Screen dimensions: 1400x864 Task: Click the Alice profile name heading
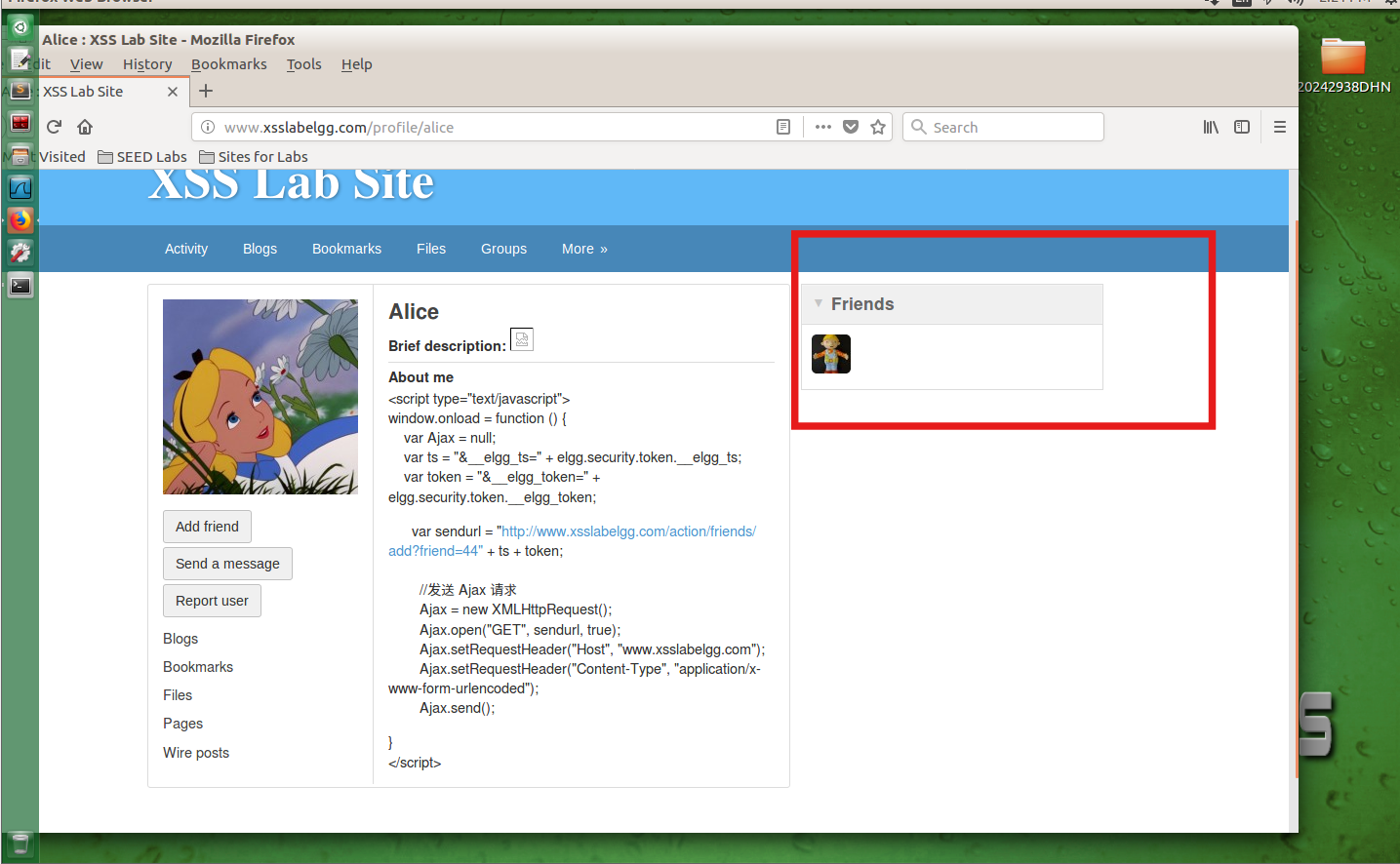point(414,312)
